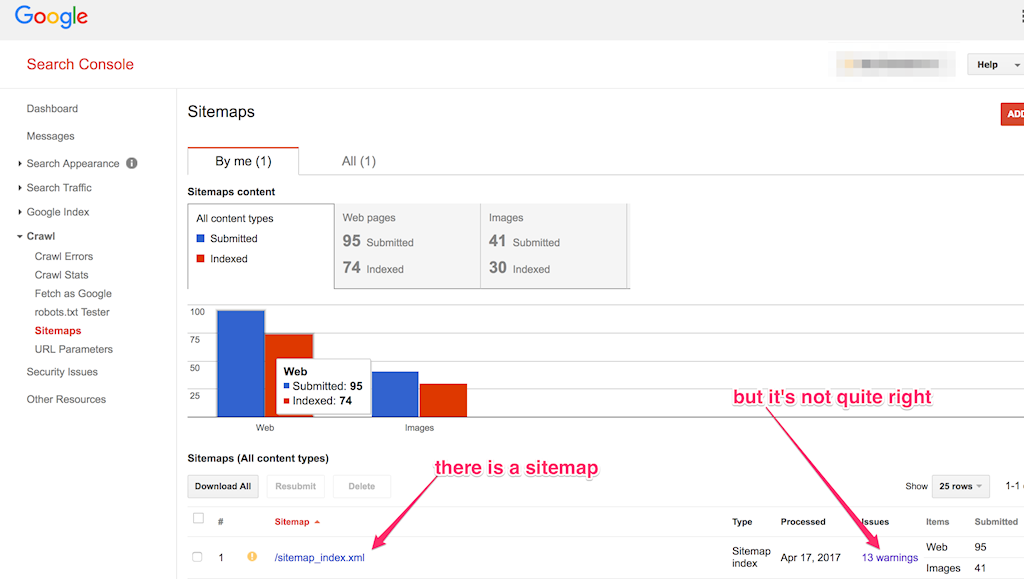Check the box for sitemap row 1
Viewport: 1024px width, 579px height.
pos(198,557)
